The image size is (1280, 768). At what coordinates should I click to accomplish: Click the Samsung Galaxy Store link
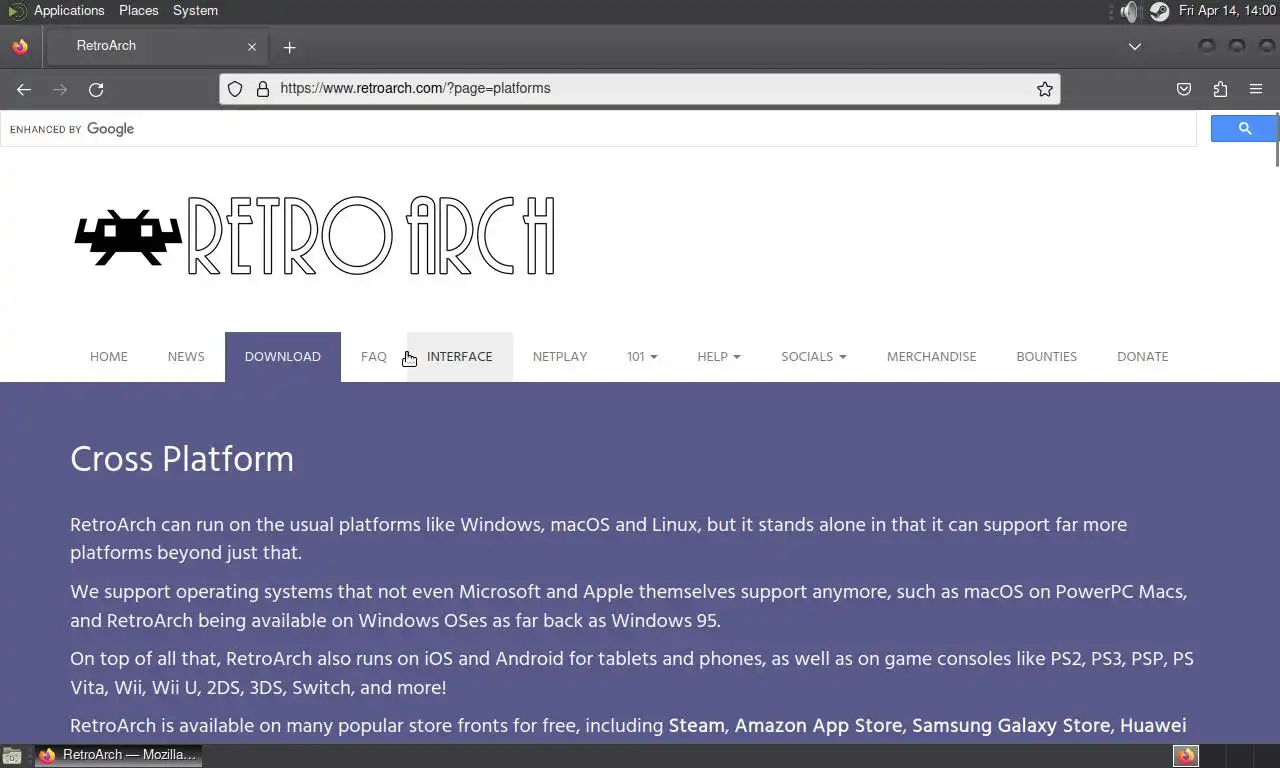1011,726
